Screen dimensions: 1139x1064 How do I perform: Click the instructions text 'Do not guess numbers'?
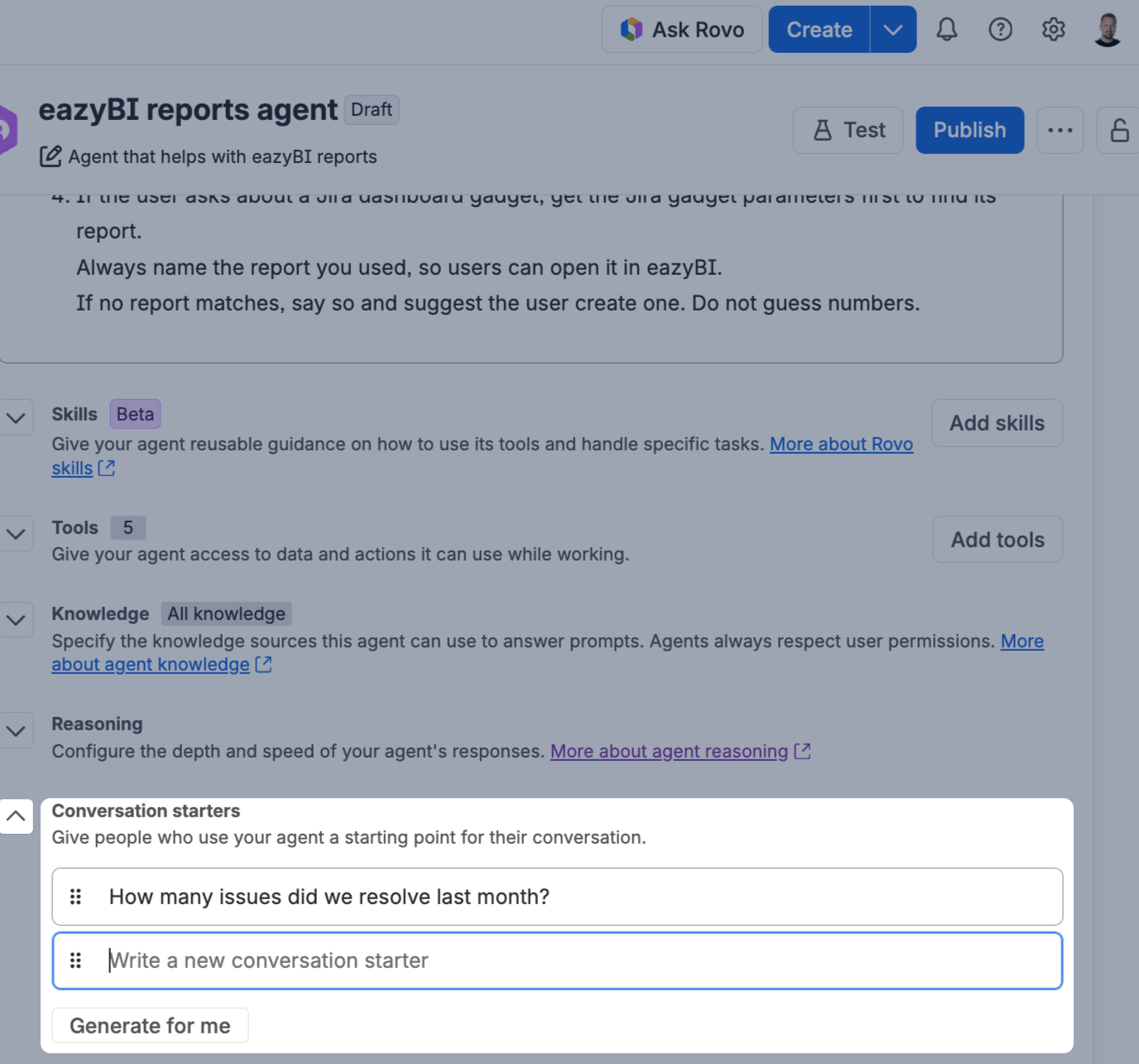pyautogui.click(x=805, y=303)
